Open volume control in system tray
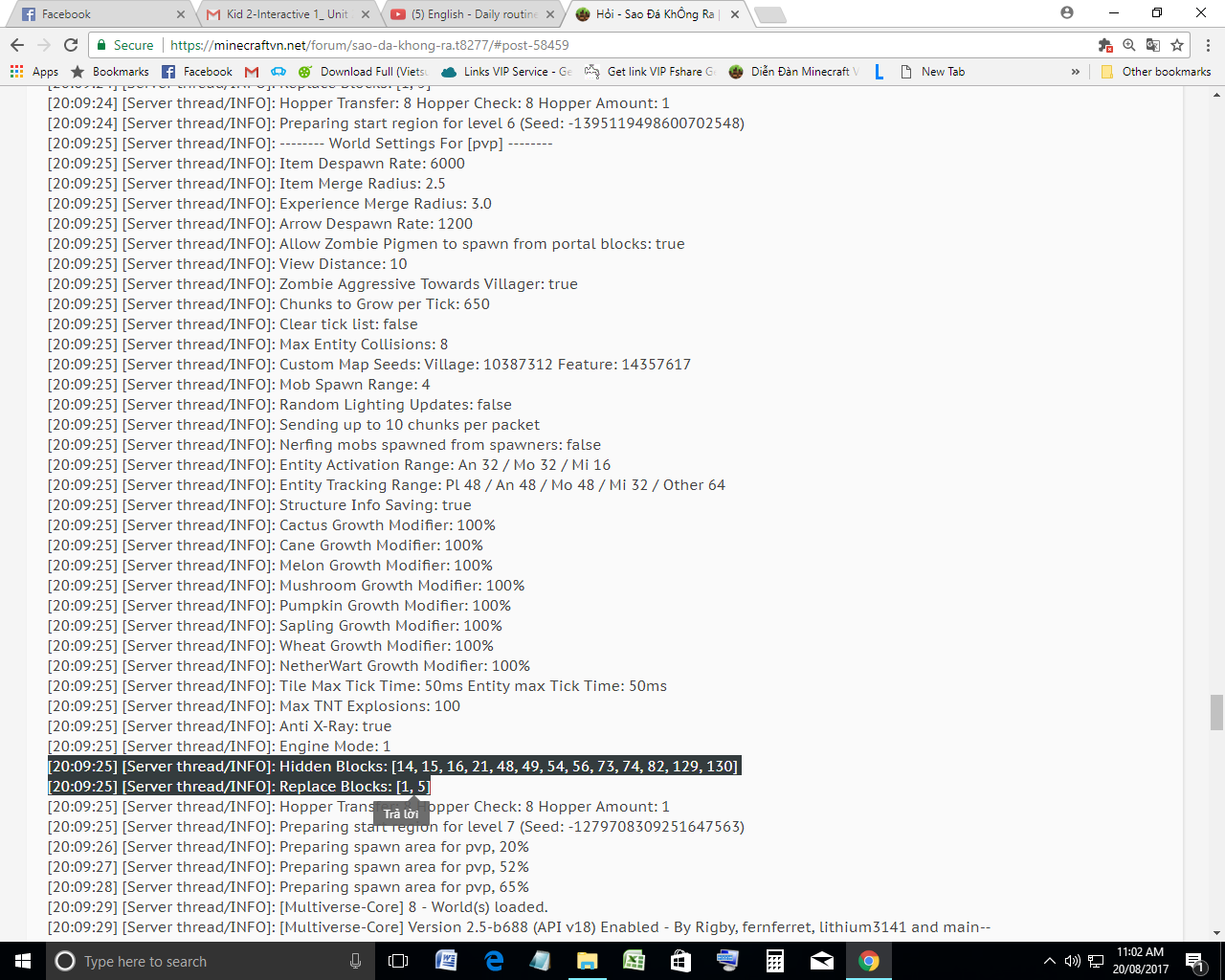 [1073, 961]
